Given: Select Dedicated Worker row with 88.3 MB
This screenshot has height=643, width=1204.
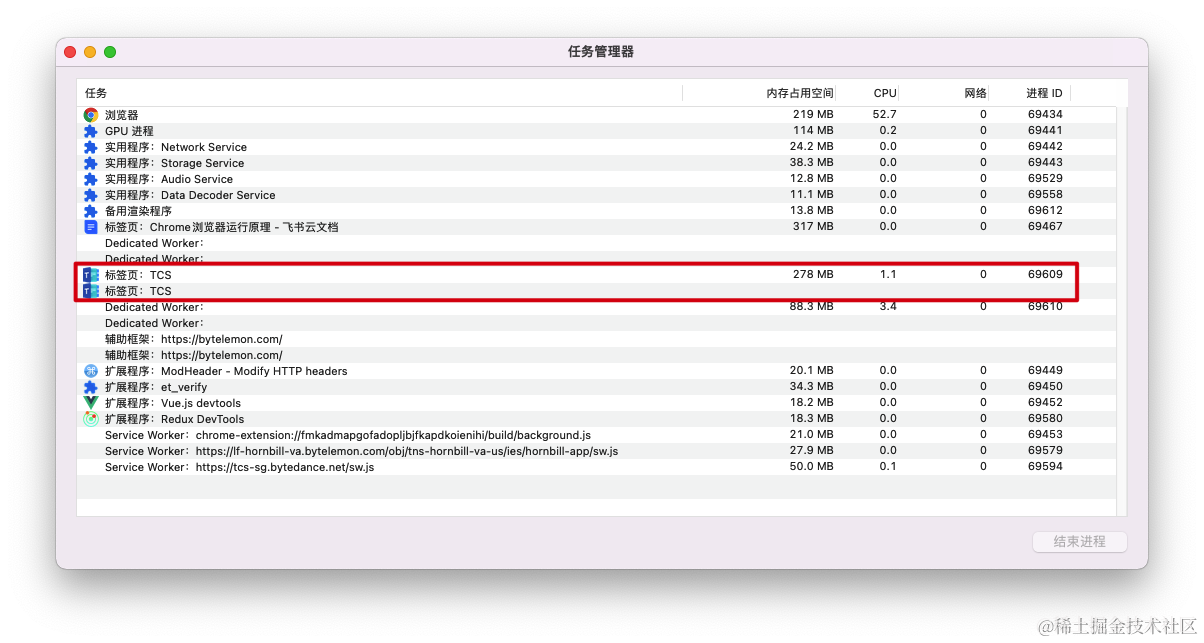Looking at the screenshot, I should tap(596, 307).
